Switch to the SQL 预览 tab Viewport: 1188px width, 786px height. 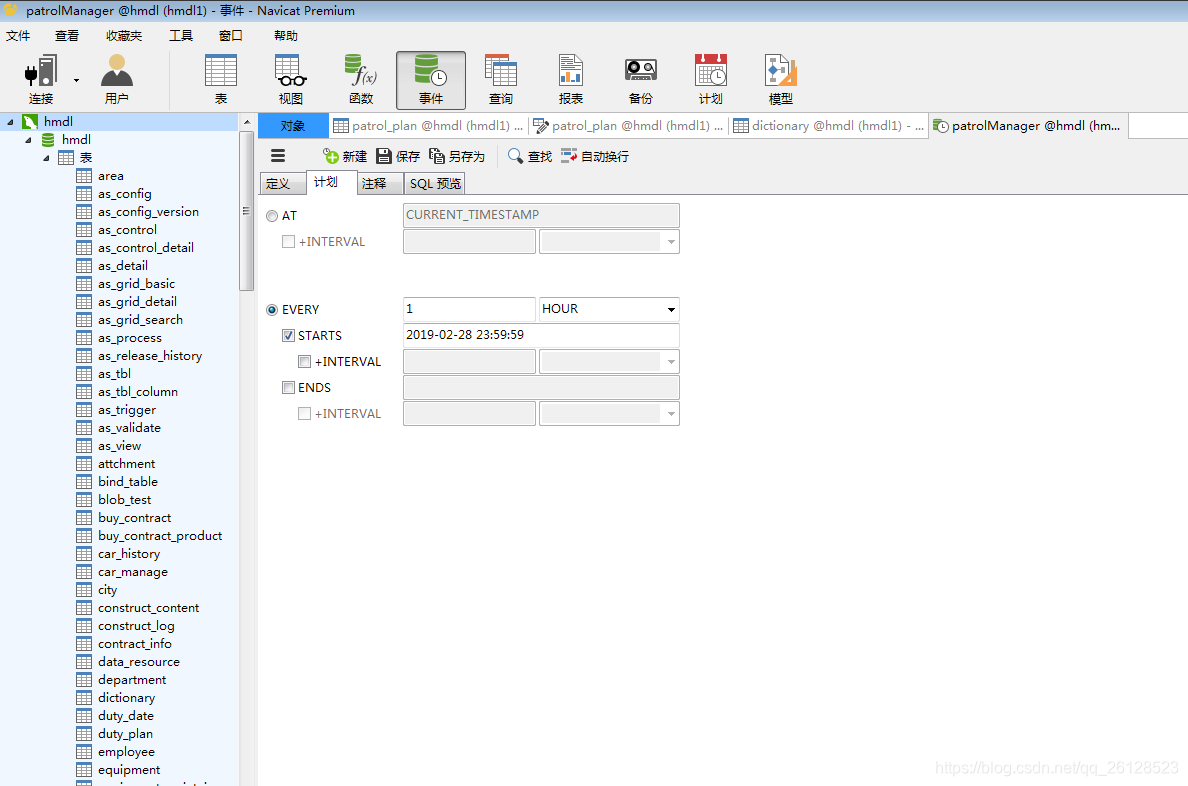435,183
